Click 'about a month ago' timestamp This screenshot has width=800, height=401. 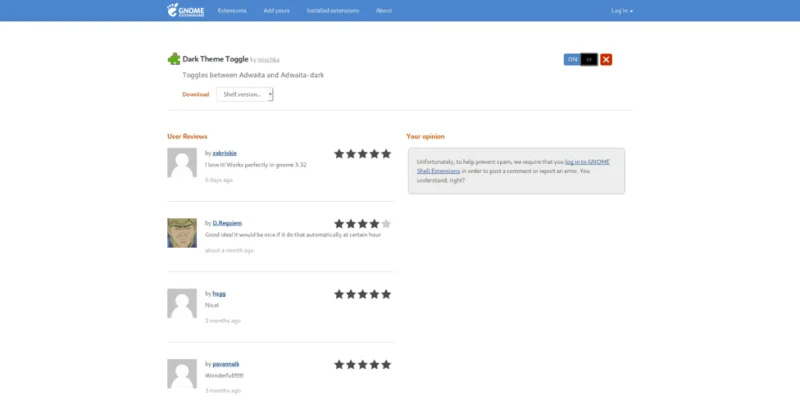(x=229, y=250)
